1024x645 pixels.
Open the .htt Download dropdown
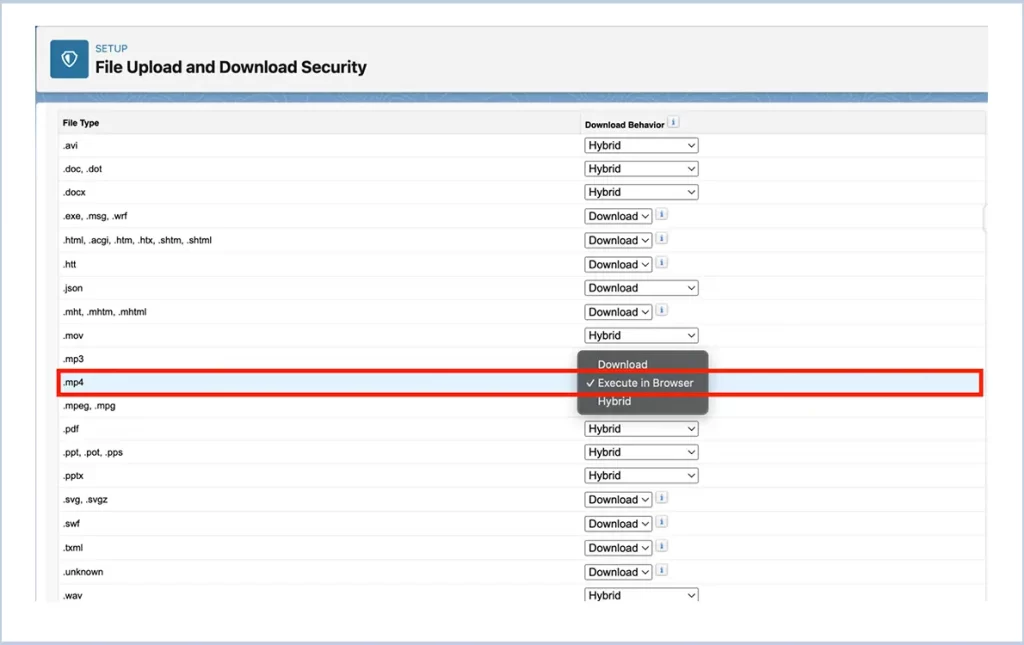(618, 264)
